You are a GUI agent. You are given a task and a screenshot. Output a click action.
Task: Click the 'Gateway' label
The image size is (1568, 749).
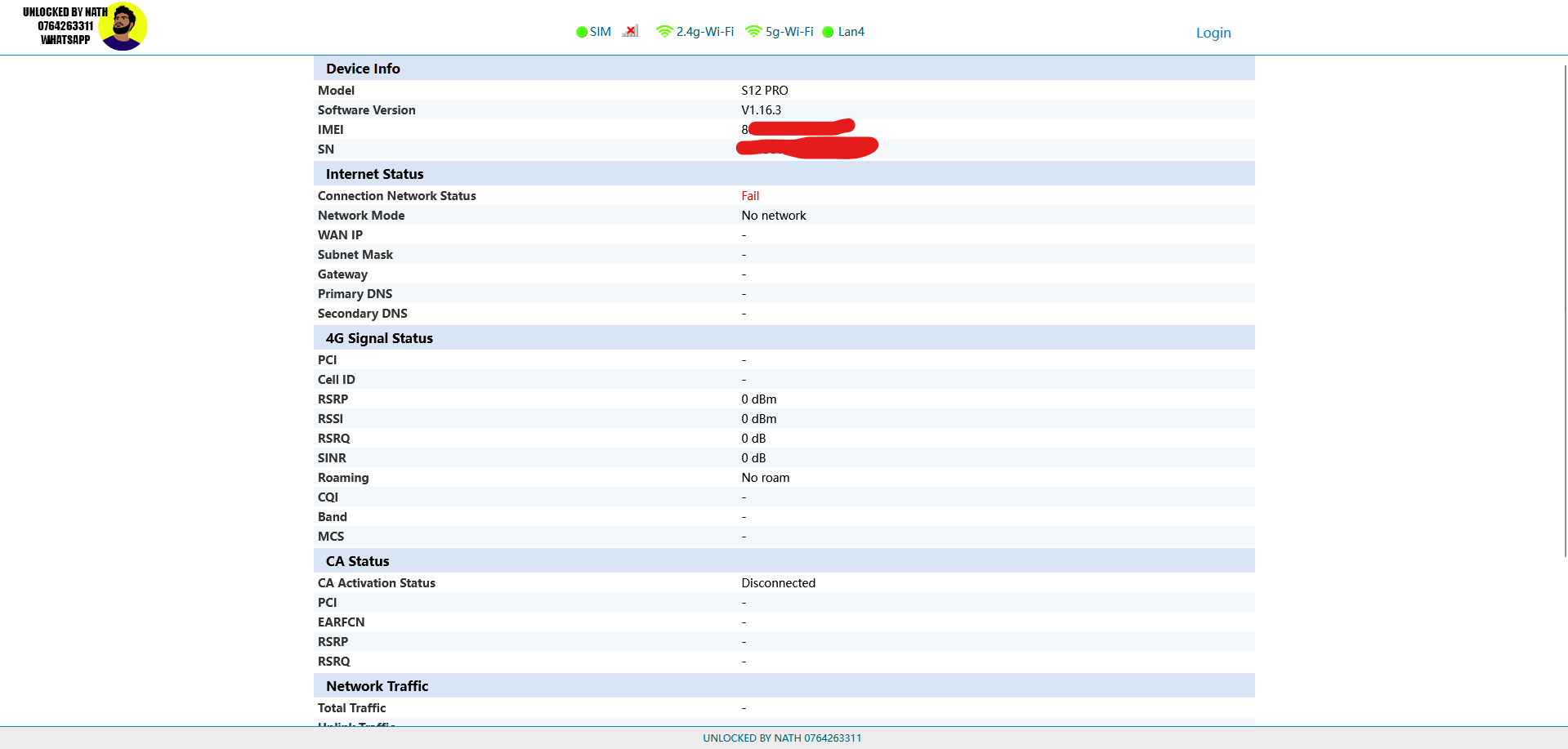pos(342,274)
